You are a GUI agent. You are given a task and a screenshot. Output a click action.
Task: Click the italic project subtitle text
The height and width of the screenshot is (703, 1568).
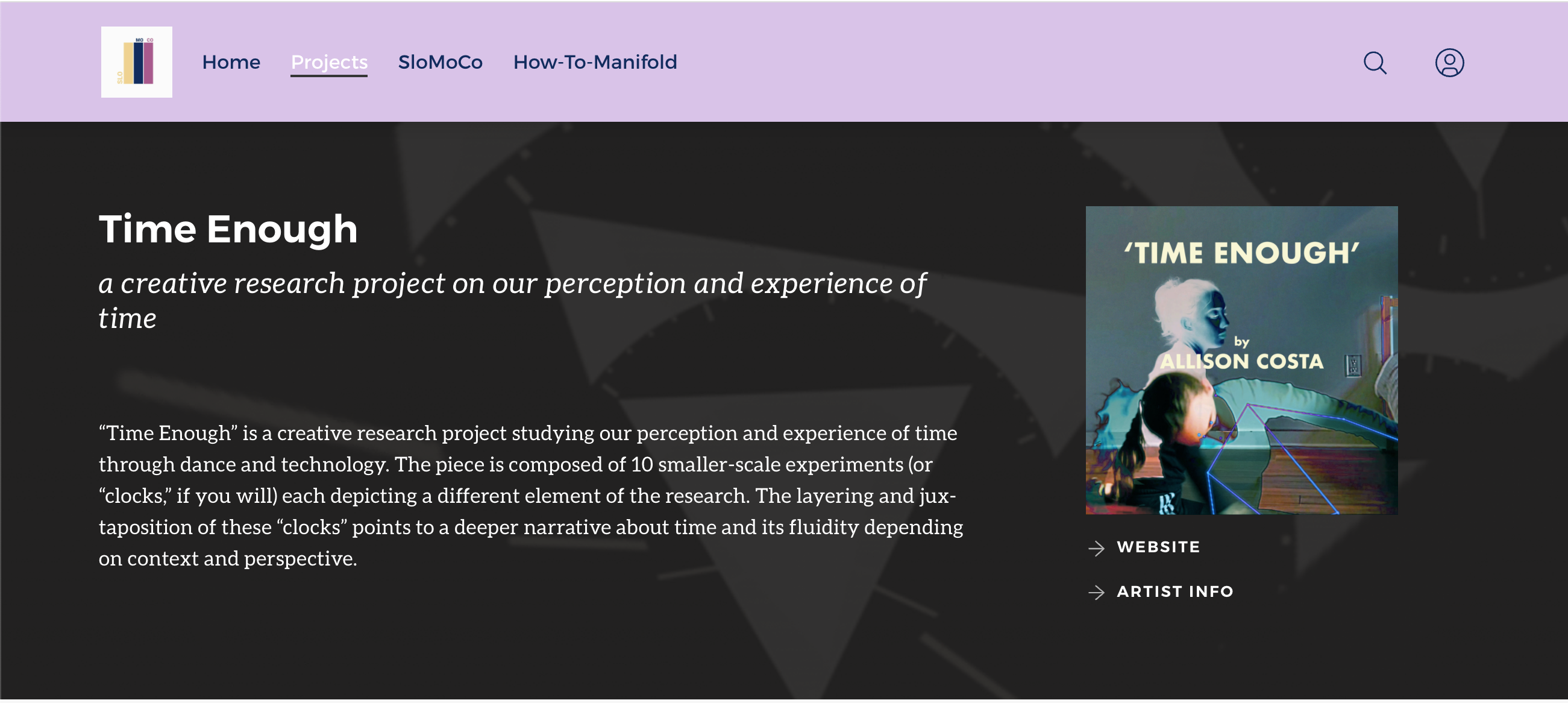click(511, 284)
